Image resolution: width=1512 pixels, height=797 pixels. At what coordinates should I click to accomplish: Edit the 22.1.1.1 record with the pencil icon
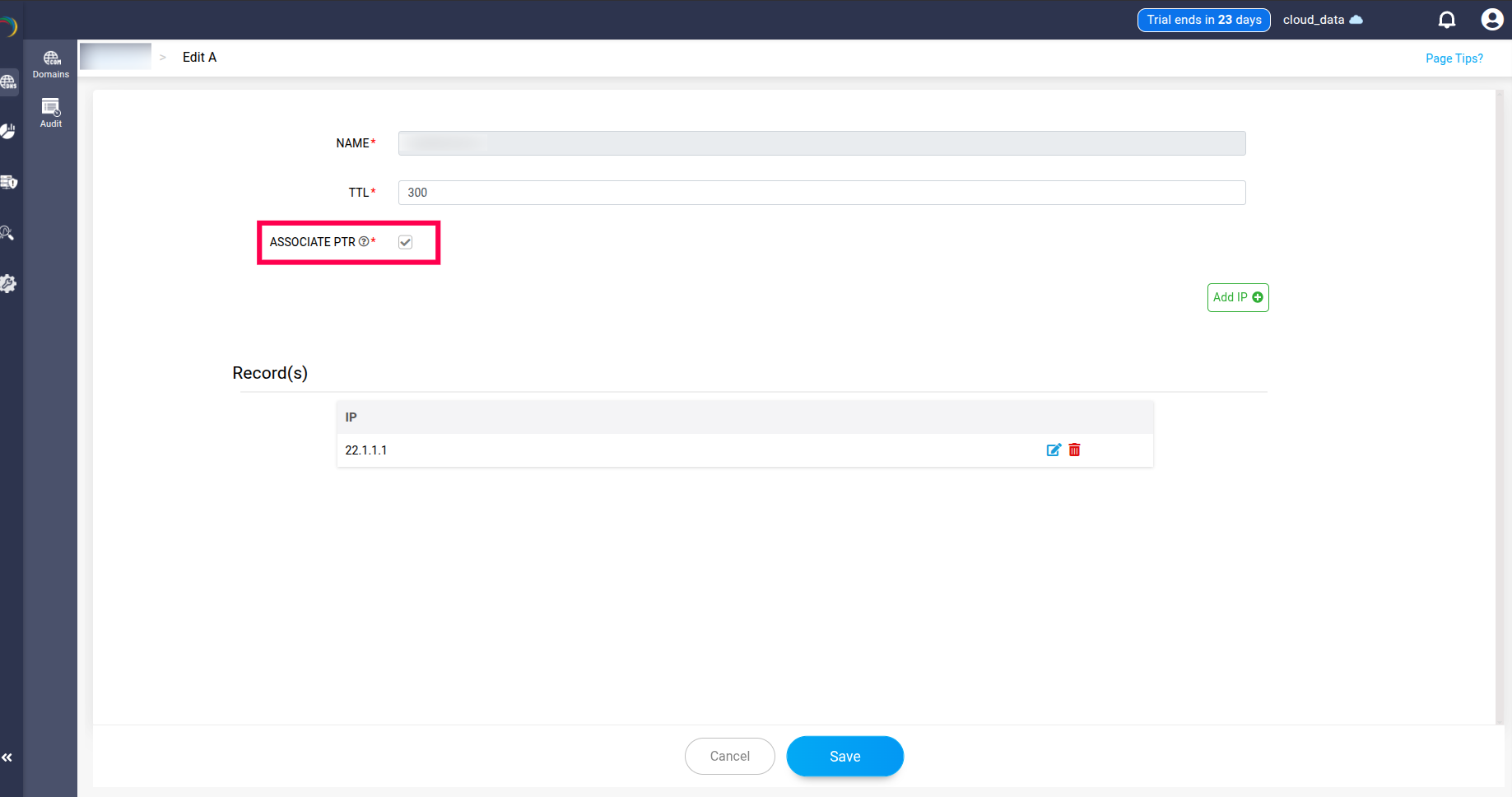1054,450
